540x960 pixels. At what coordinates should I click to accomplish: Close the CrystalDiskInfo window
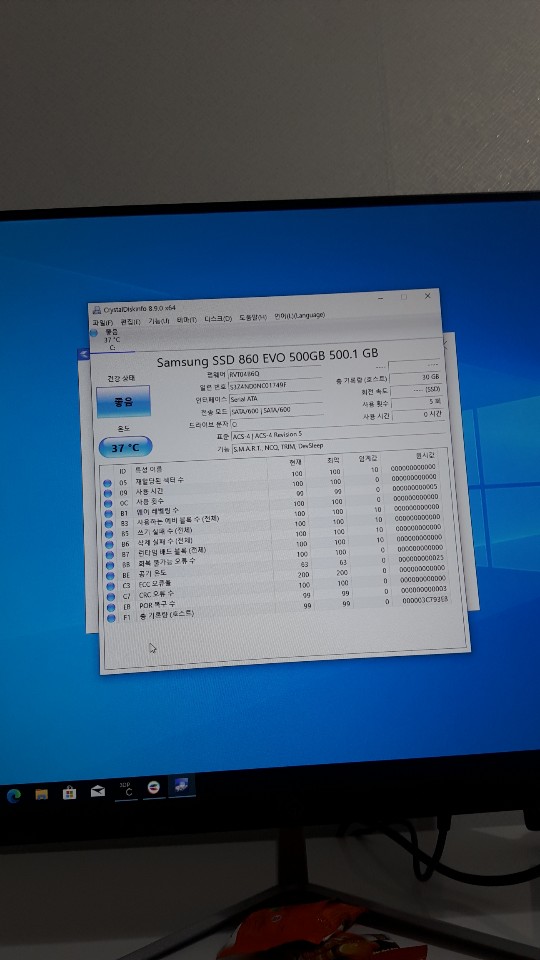coord(427,296)
